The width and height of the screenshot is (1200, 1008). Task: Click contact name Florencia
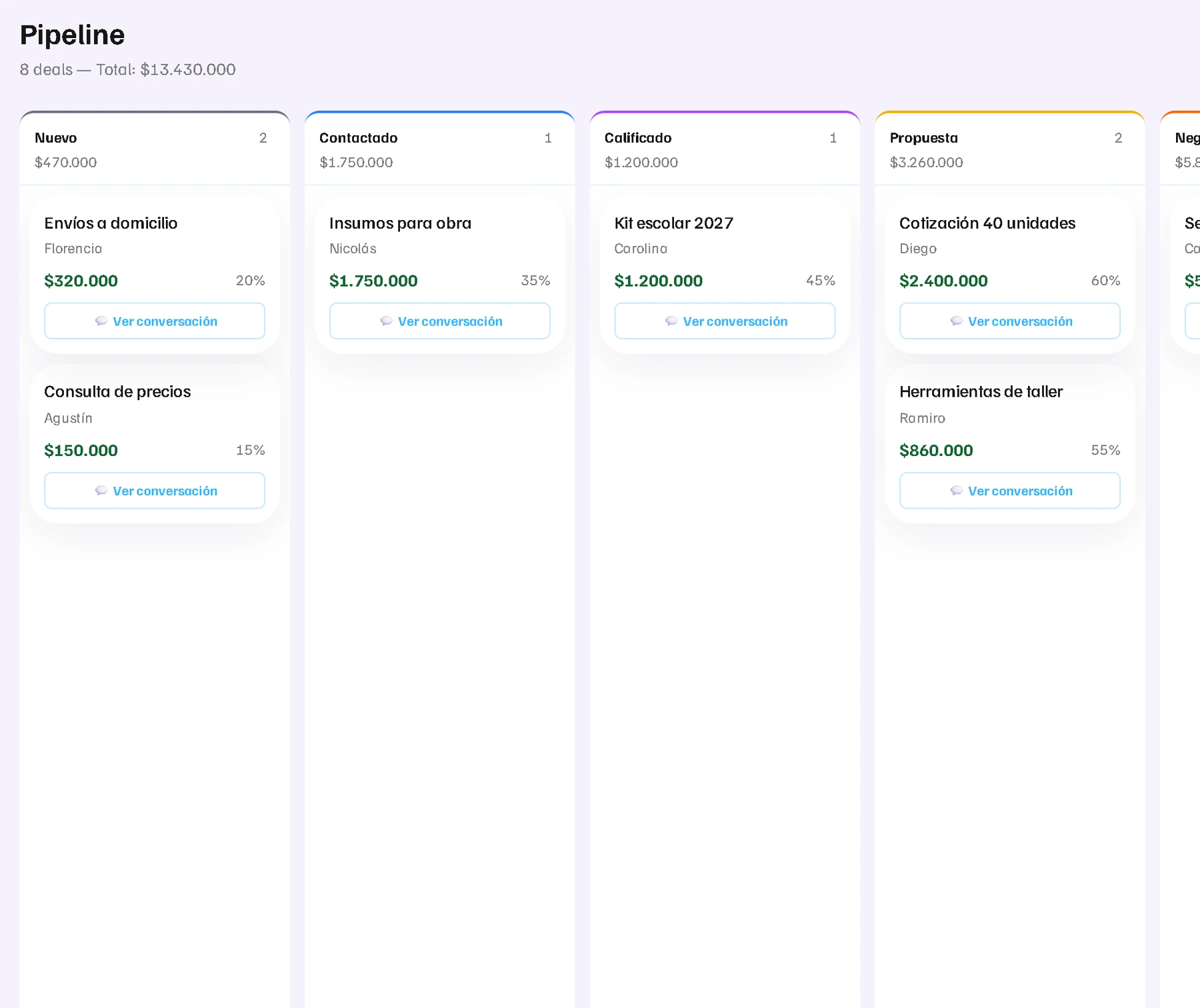click(x=73, y=249)
